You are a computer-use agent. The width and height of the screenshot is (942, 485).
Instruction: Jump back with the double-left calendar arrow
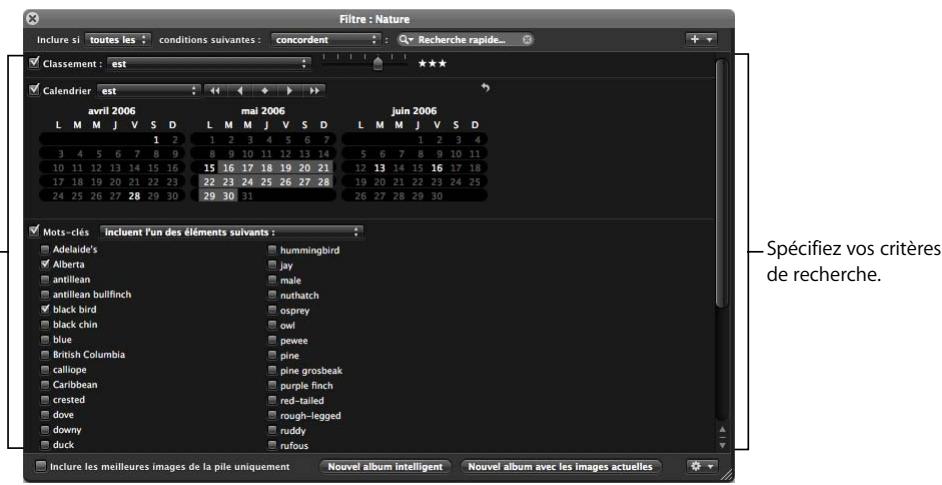coord(214,91)
